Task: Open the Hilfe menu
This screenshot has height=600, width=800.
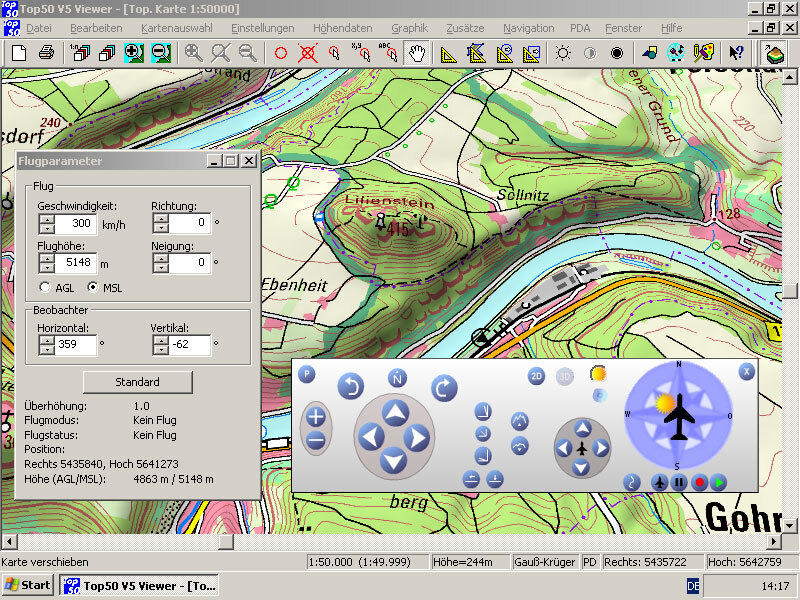Action: [671, 28]
